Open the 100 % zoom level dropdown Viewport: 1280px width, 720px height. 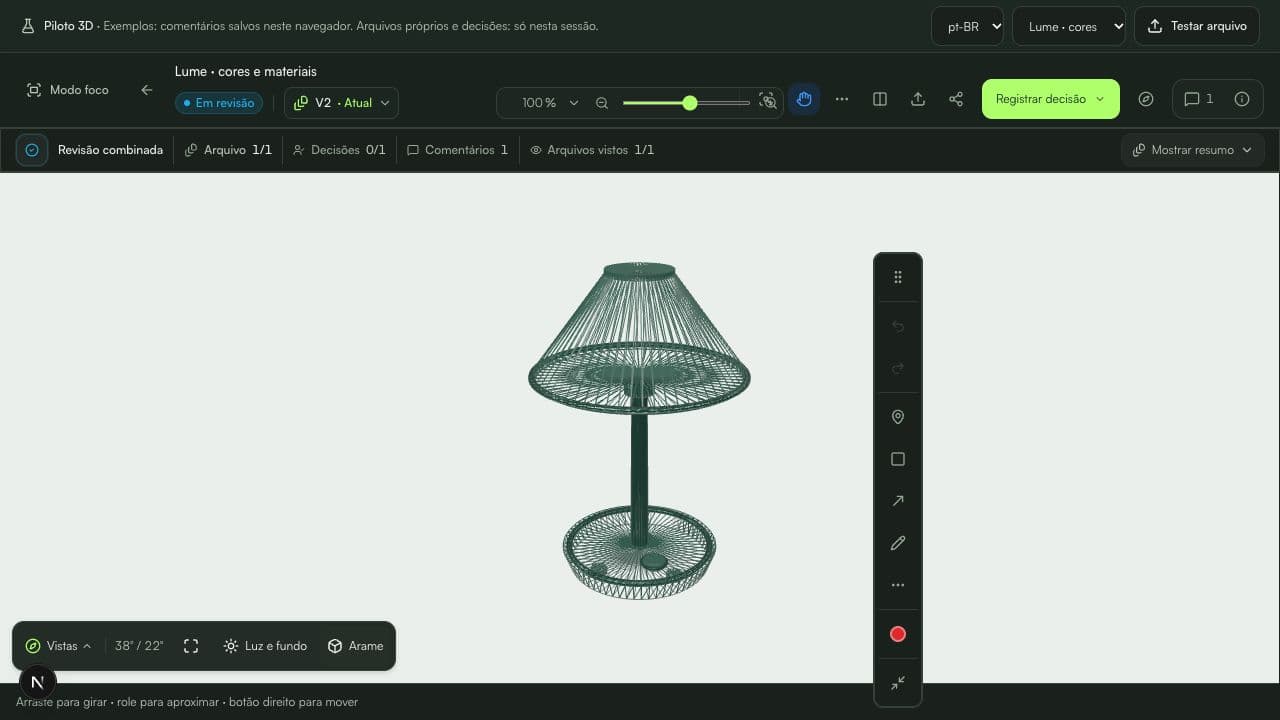[549, 102]
